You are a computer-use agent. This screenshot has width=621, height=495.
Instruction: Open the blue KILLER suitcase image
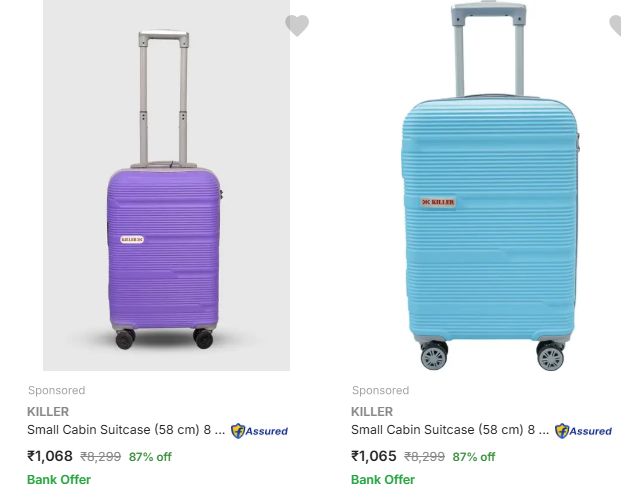coord(490,185)
